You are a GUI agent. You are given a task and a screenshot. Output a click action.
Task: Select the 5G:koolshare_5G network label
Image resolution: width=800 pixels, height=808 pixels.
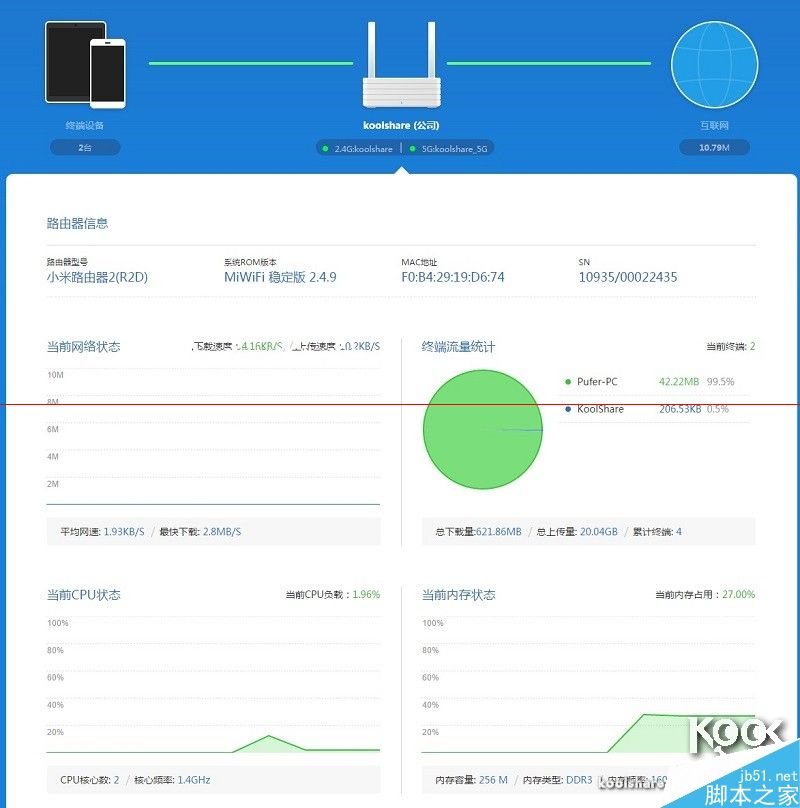[454, 148]
